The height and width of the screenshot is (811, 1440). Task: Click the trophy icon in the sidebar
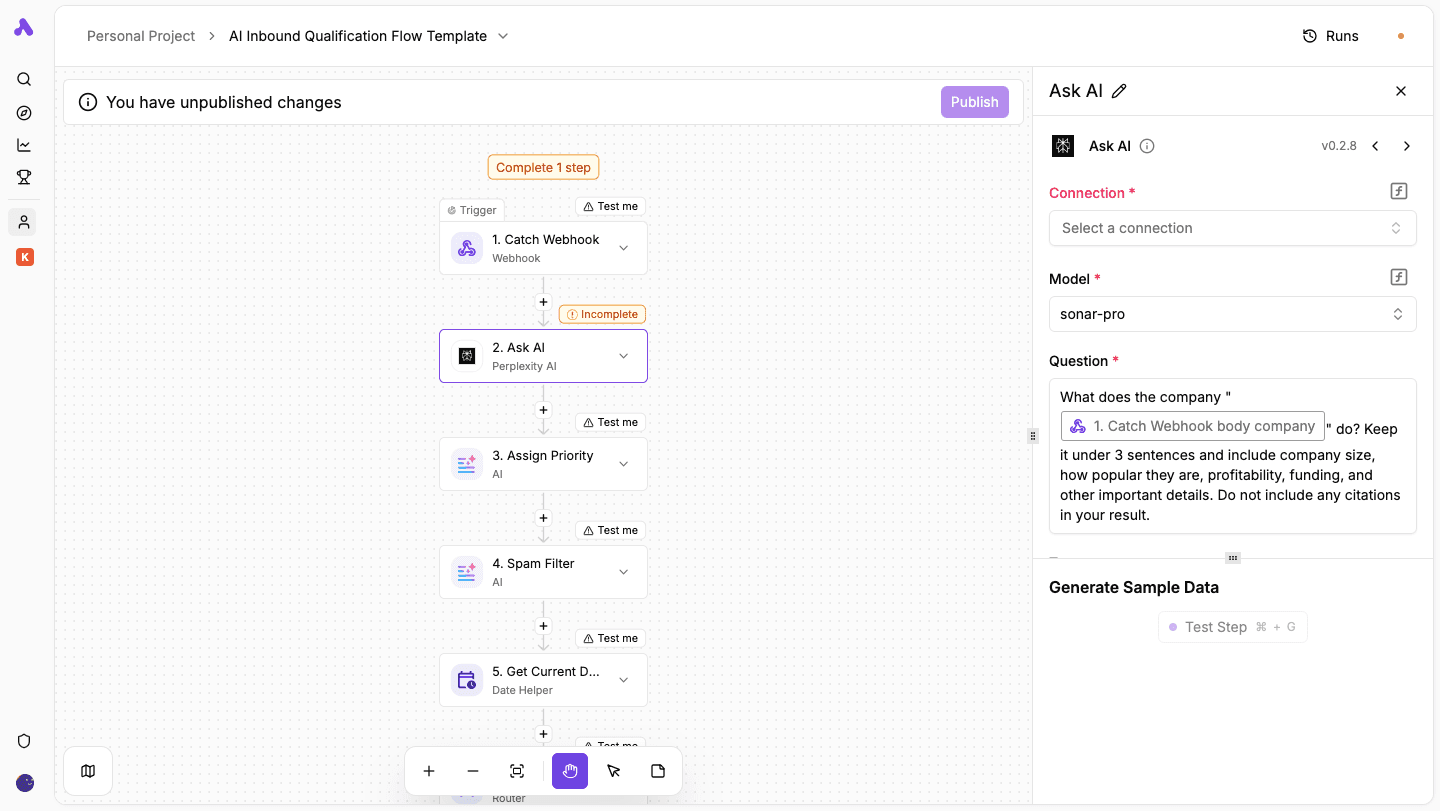pyautogui.click(x=24, y=177)
